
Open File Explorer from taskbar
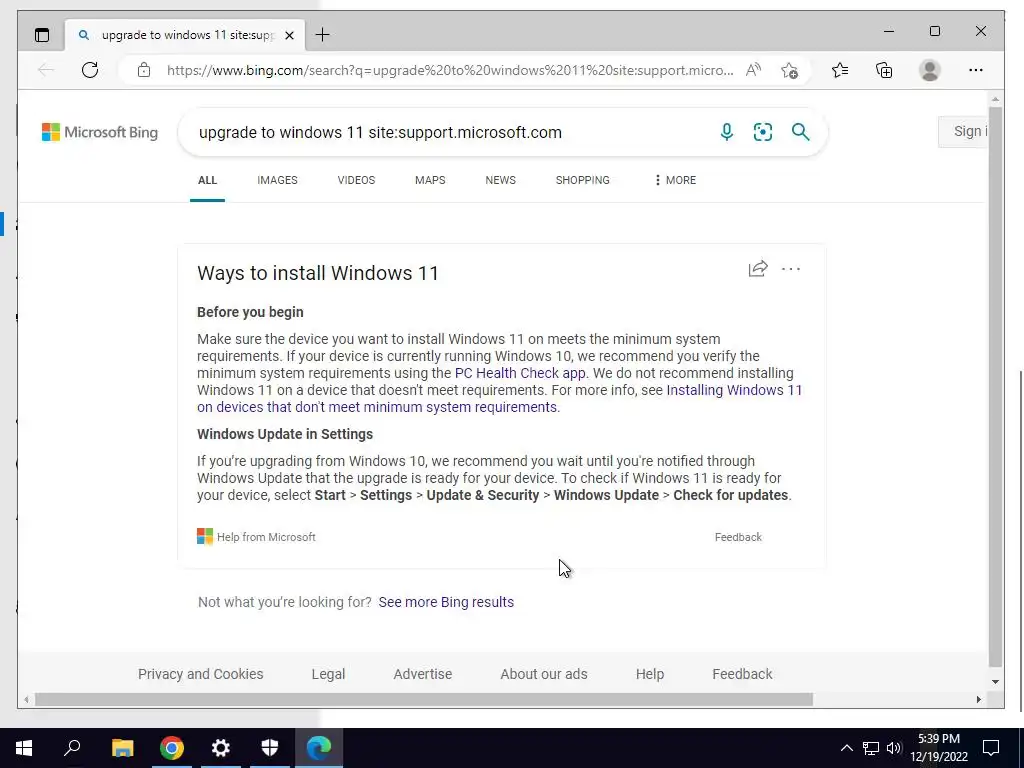coord(122,748)
